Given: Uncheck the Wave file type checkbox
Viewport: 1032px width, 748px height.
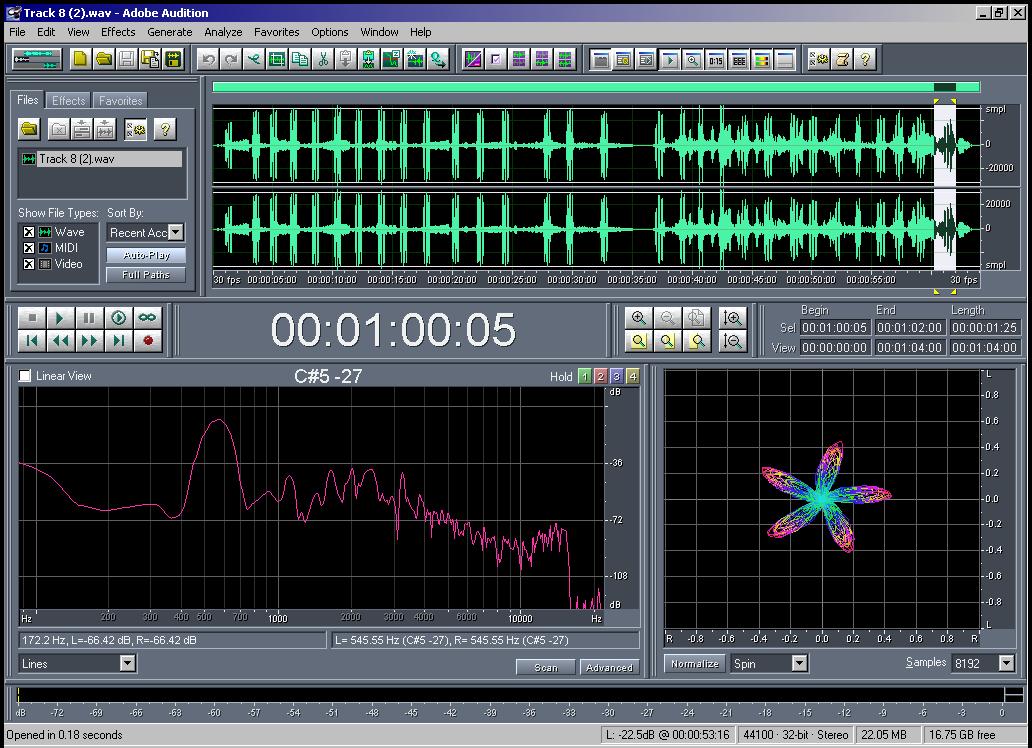Looking at the screenshot, I should pos(29,232).
